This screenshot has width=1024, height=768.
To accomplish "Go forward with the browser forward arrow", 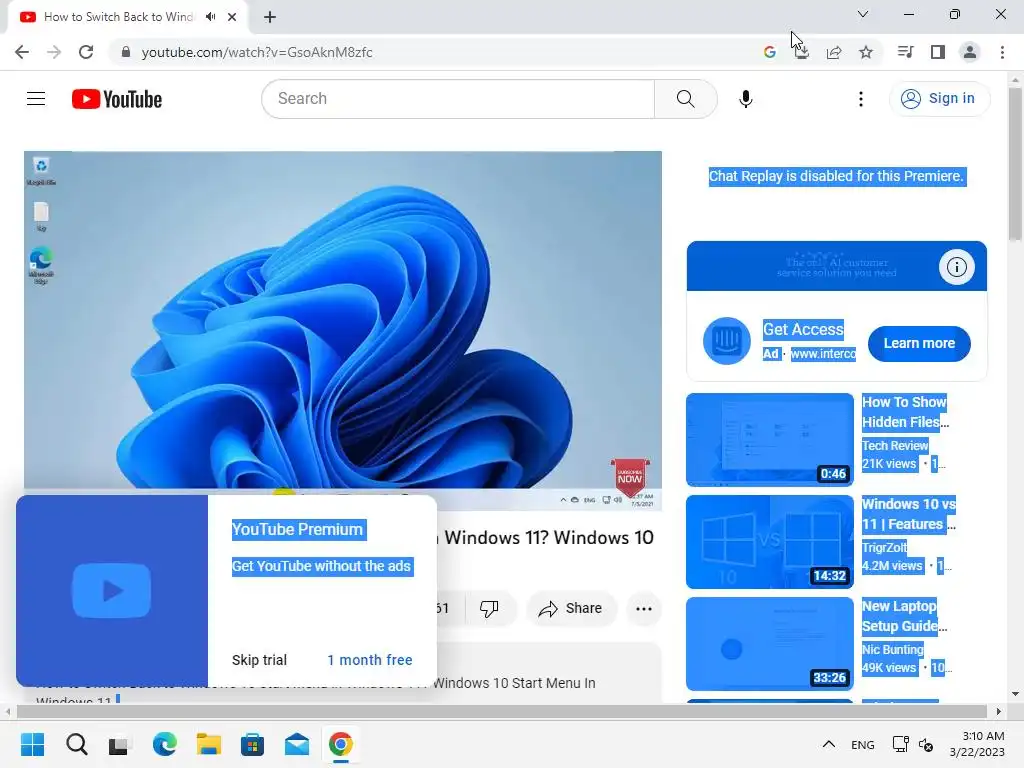I will tap(54, 52).
